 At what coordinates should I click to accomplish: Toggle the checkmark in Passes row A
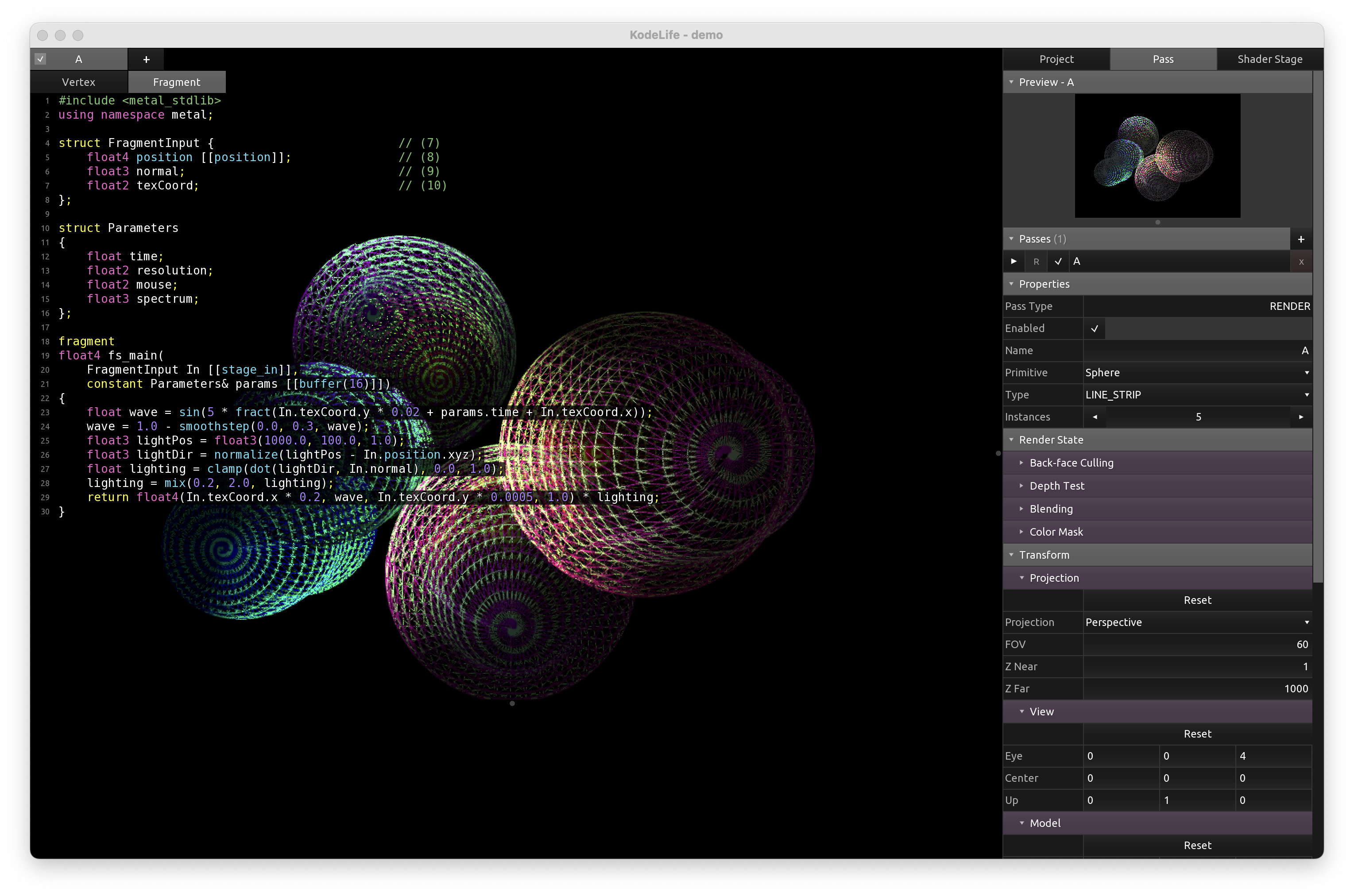[1058, 262]
